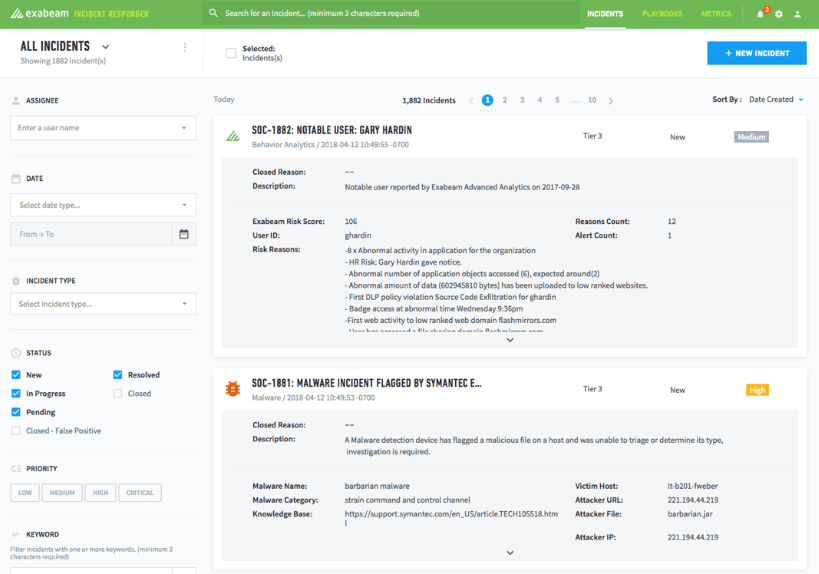Check the Closed status checkbox
Image resolution: width=819 pixels, height=574 pixels.
click(118, 393)
